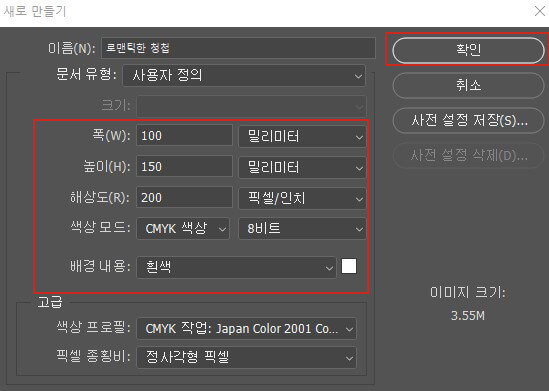Open the width unit 밀리미터 dropdown
Screen dimensions: 549x391
(302, 136)
